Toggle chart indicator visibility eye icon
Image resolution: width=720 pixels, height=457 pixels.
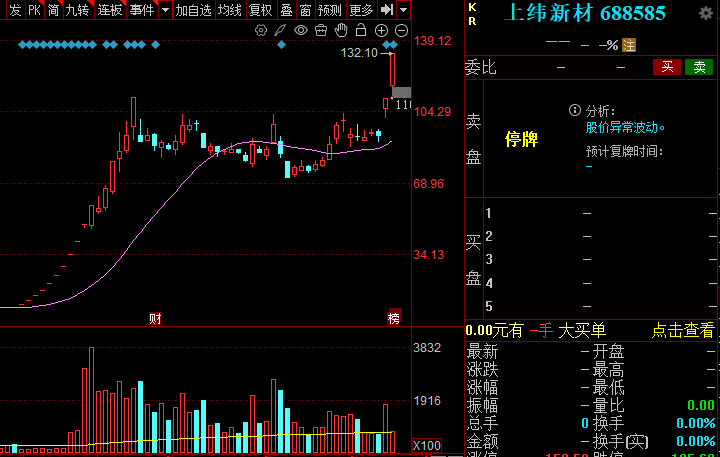[301, 30]
